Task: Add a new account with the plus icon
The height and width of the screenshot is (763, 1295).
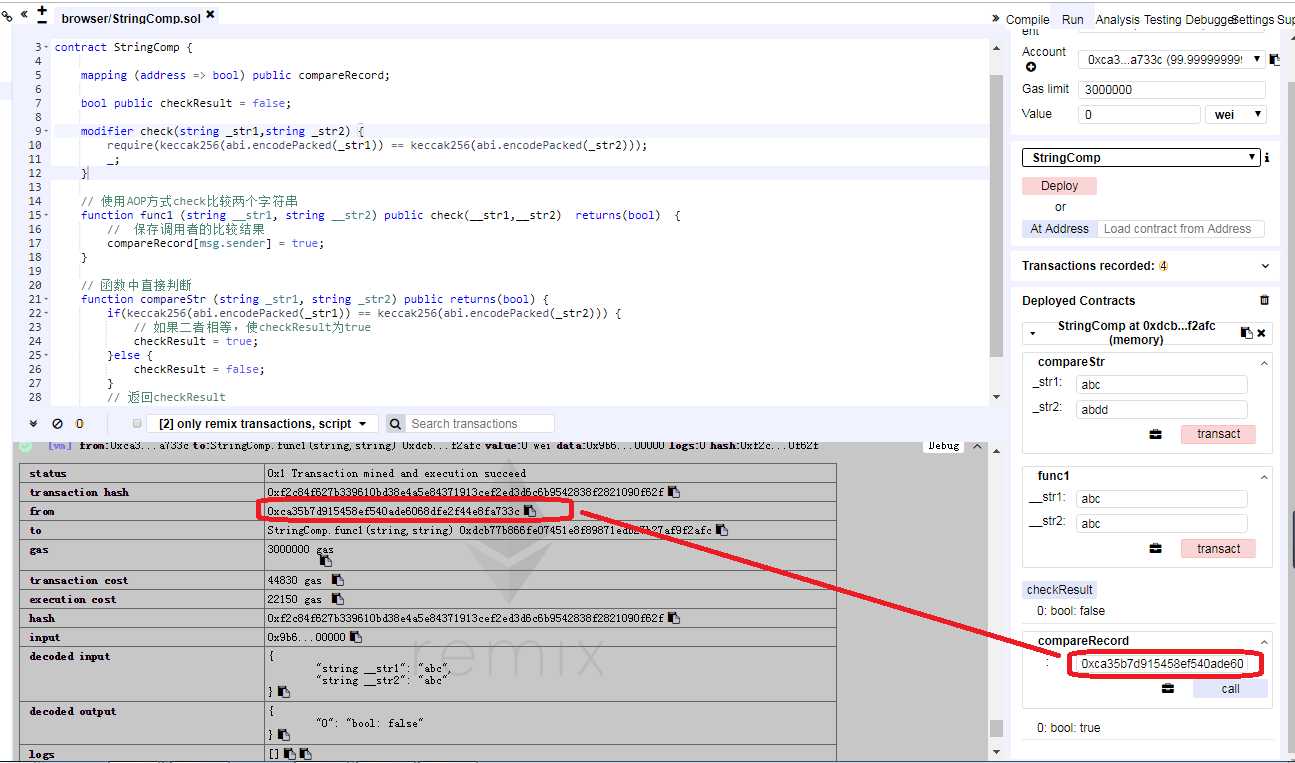Action: click(1031, 67)
